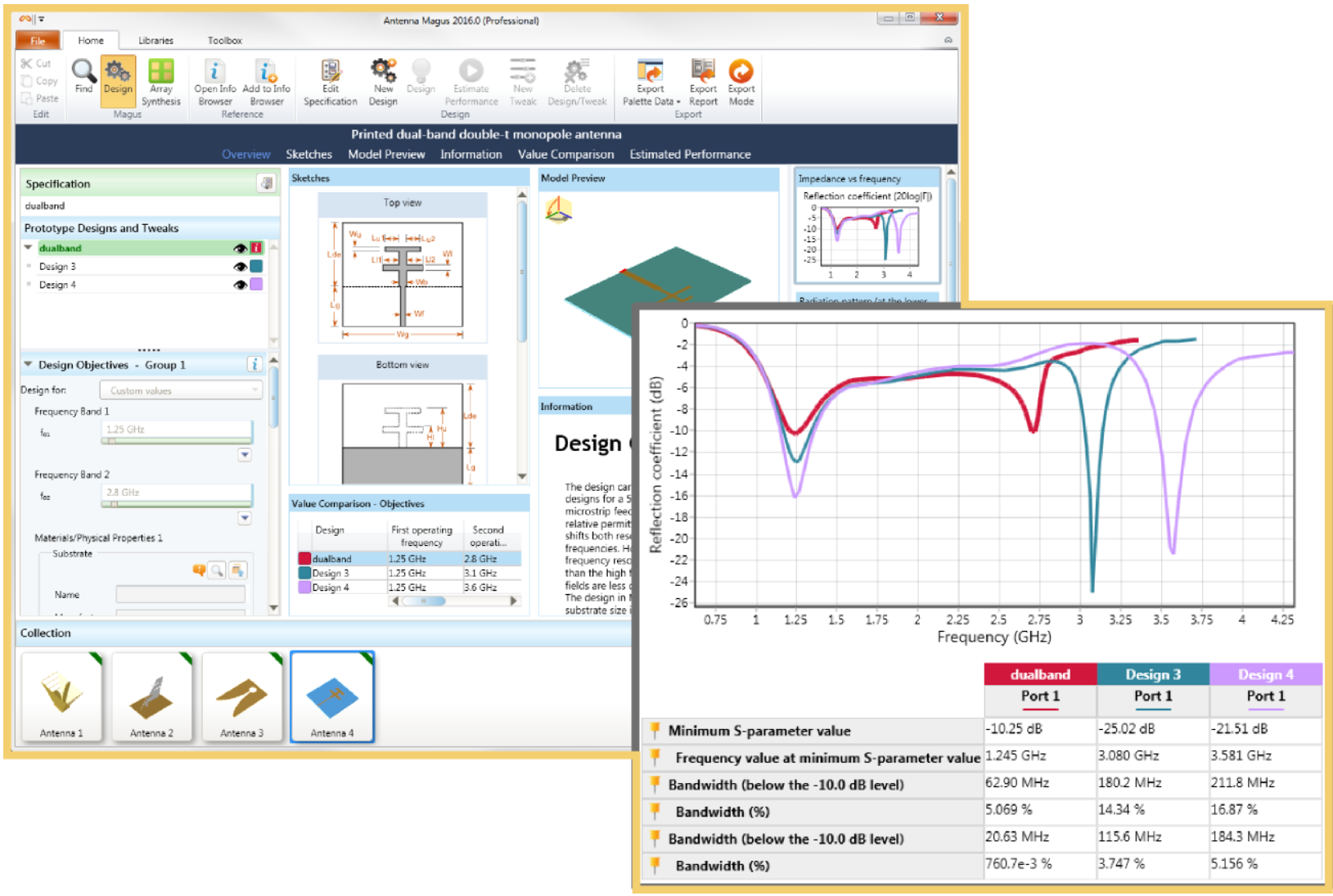This screenshot has height=896, width=1333.
Task: Toggle visibility eye for Design 4
Action: pos(240,285)
